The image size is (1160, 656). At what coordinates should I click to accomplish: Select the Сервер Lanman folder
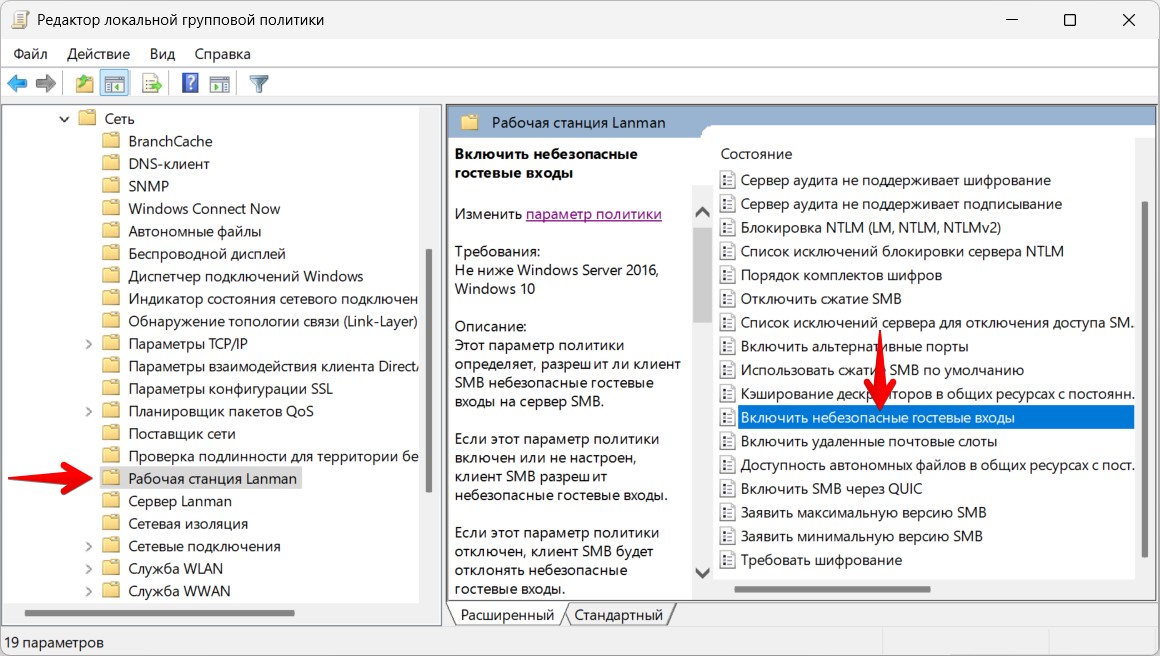click(179, 501)
